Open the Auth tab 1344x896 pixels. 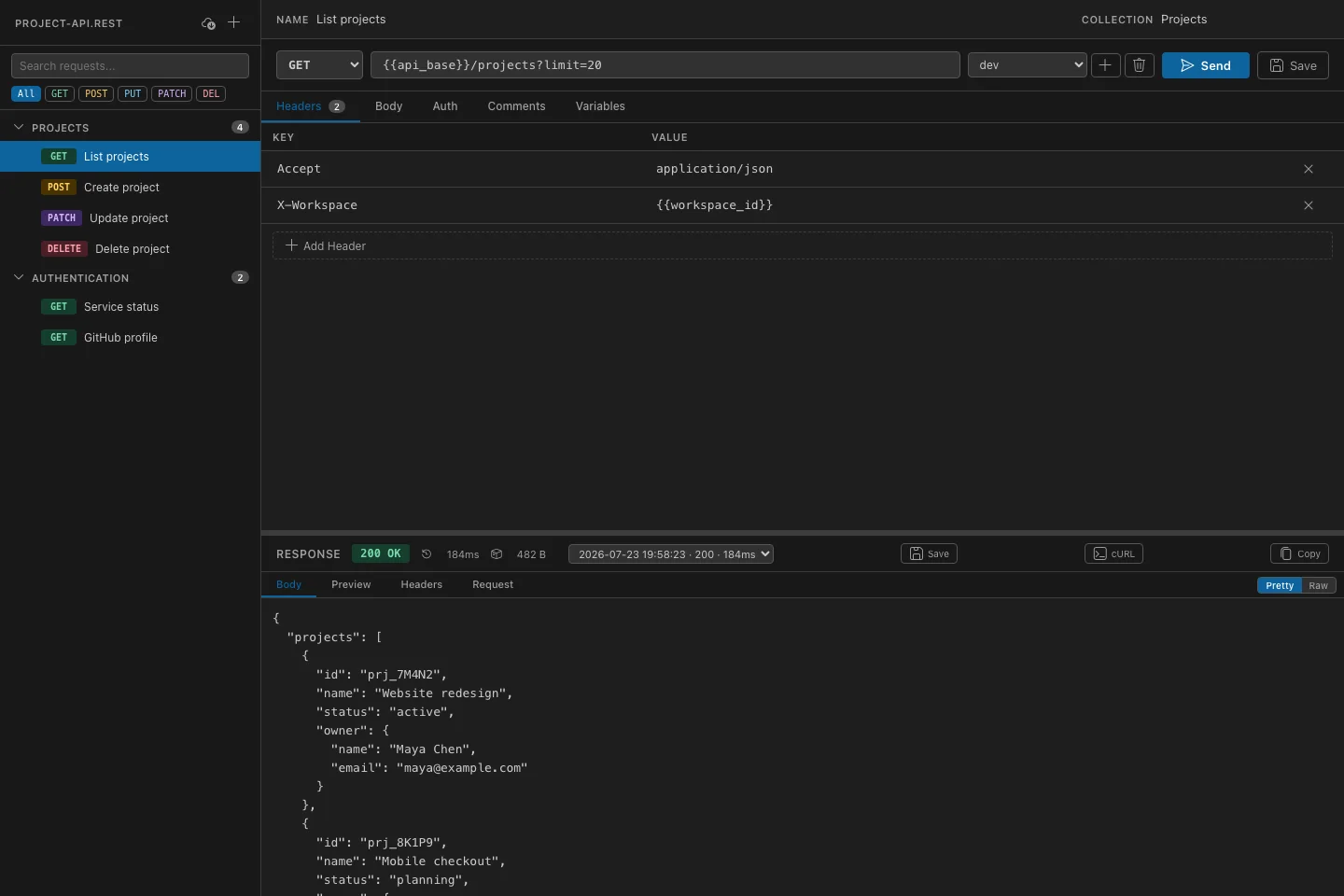coord(445,106)
